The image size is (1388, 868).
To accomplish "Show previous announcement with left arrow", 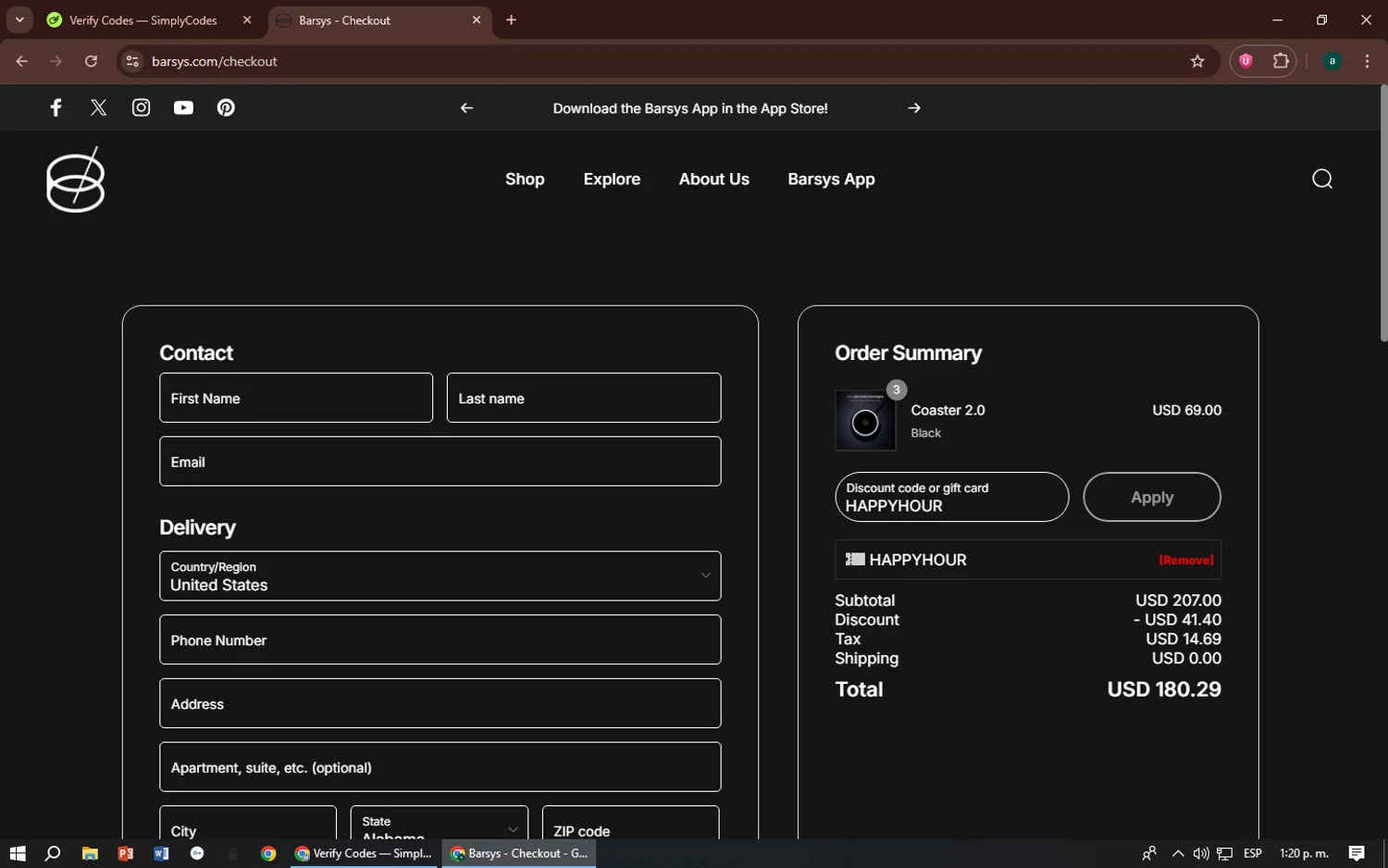I will pos(466,108).
